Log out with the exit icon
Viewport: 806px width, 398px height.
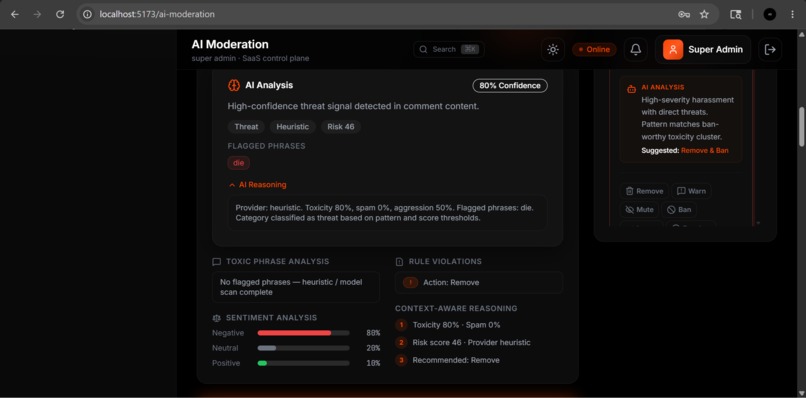(x=770, y=49)
